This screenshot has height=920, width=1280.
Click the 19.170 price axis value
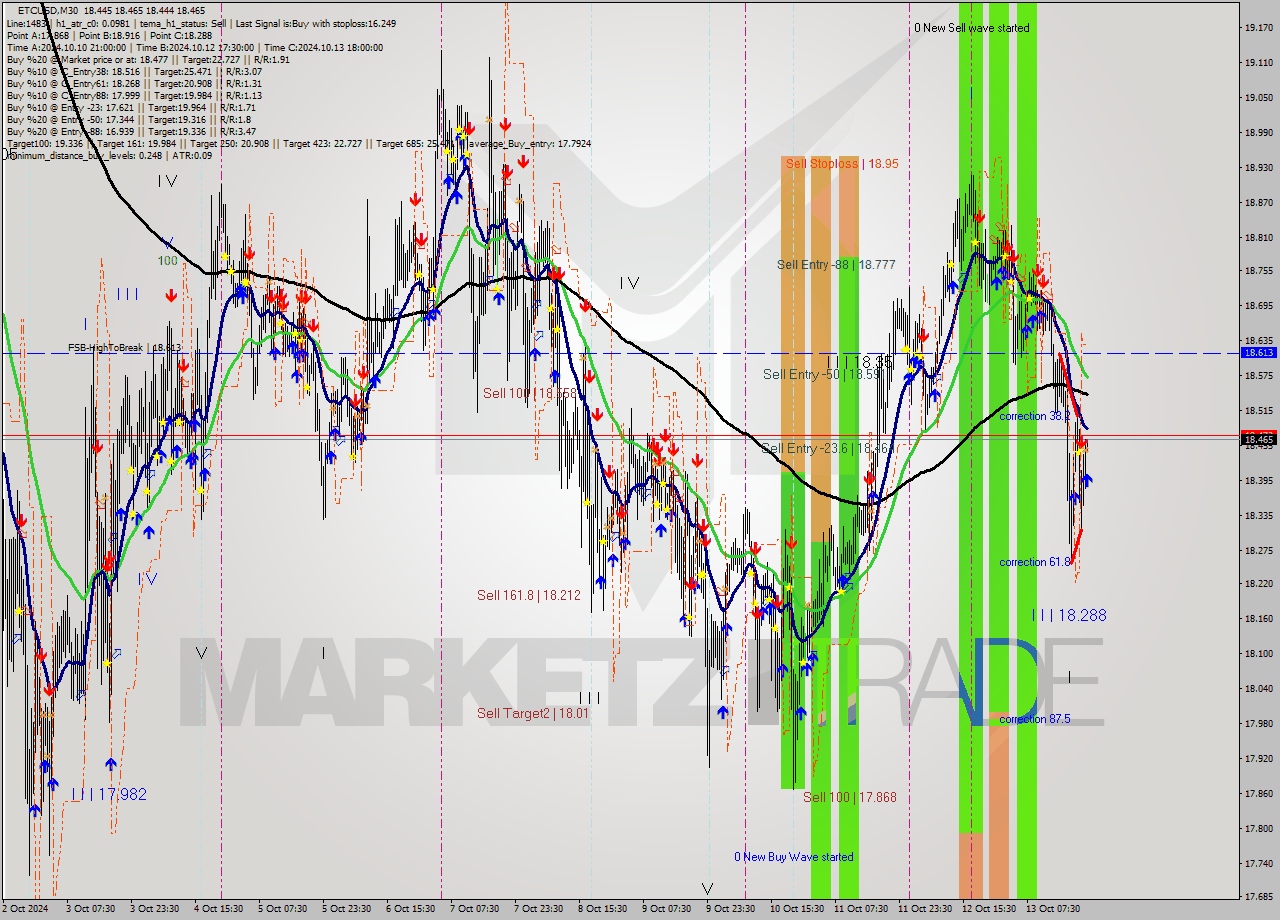click(x=1258, y=28)
